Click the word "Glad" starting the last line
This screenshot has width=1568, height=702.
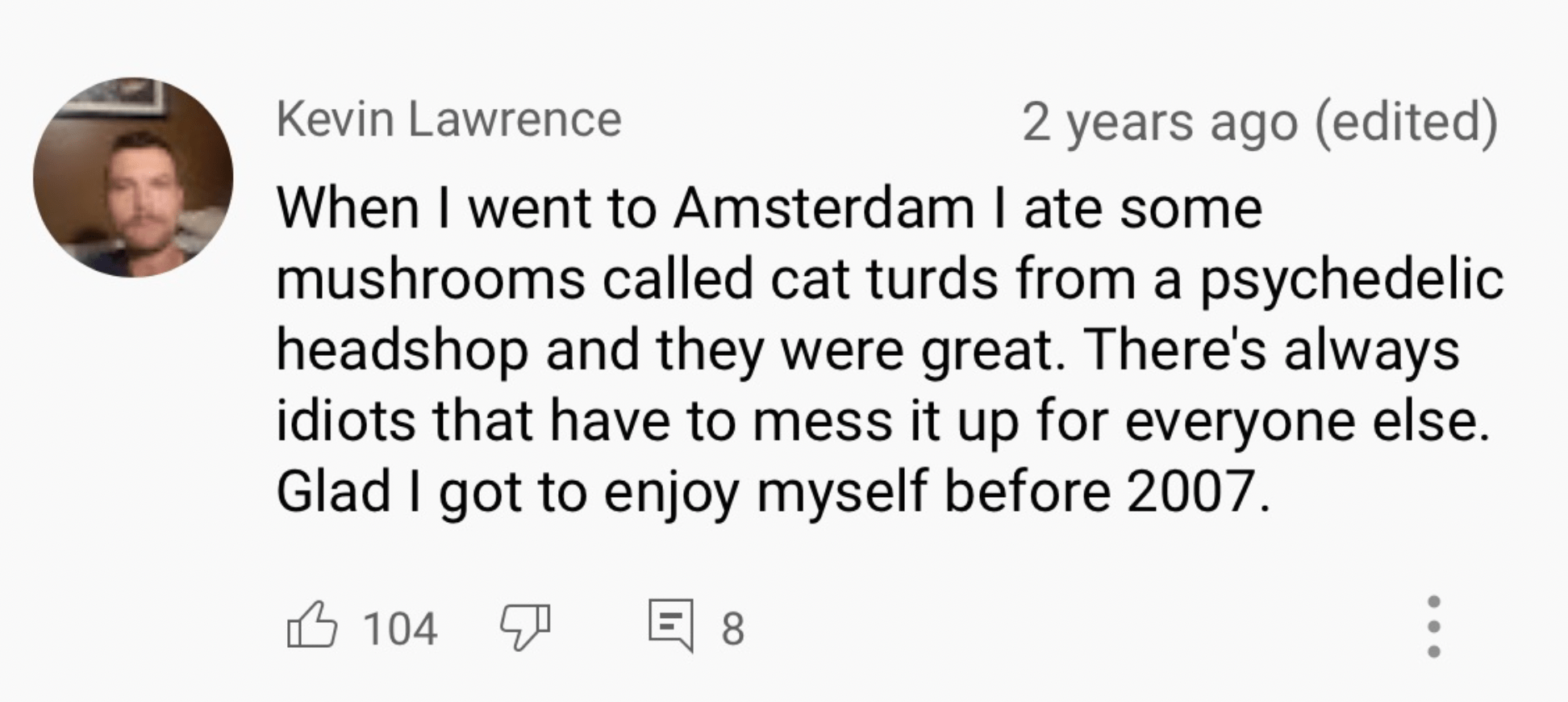coord(333,491)
